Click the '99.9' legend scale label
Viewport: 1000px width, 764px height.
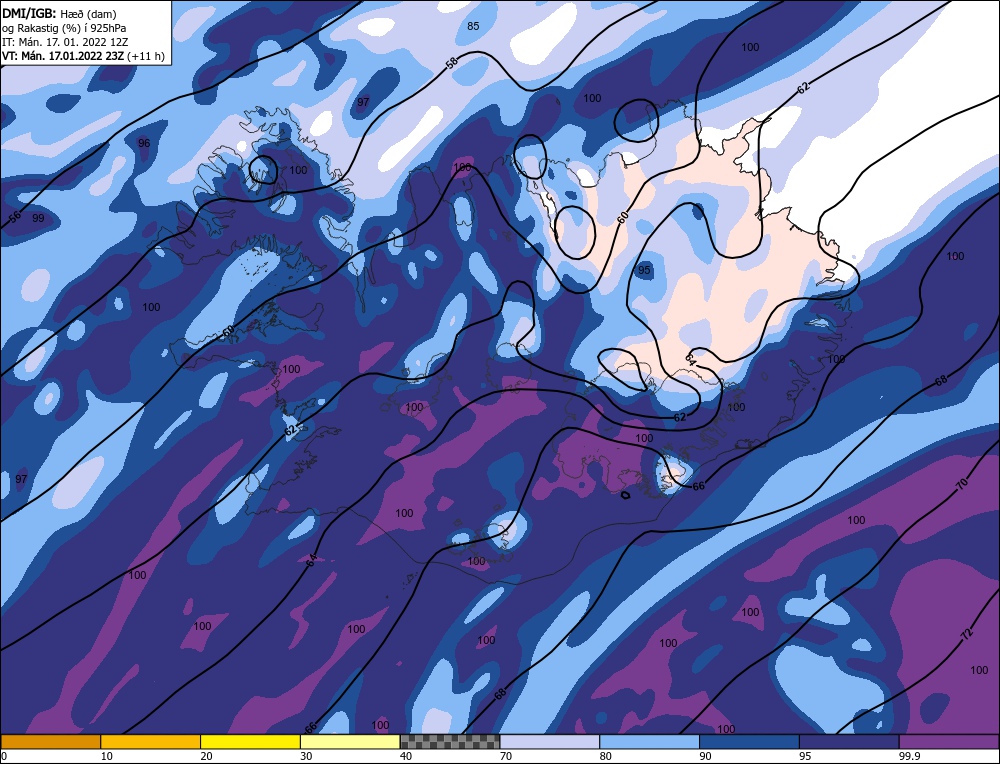[x=910, y=756]
